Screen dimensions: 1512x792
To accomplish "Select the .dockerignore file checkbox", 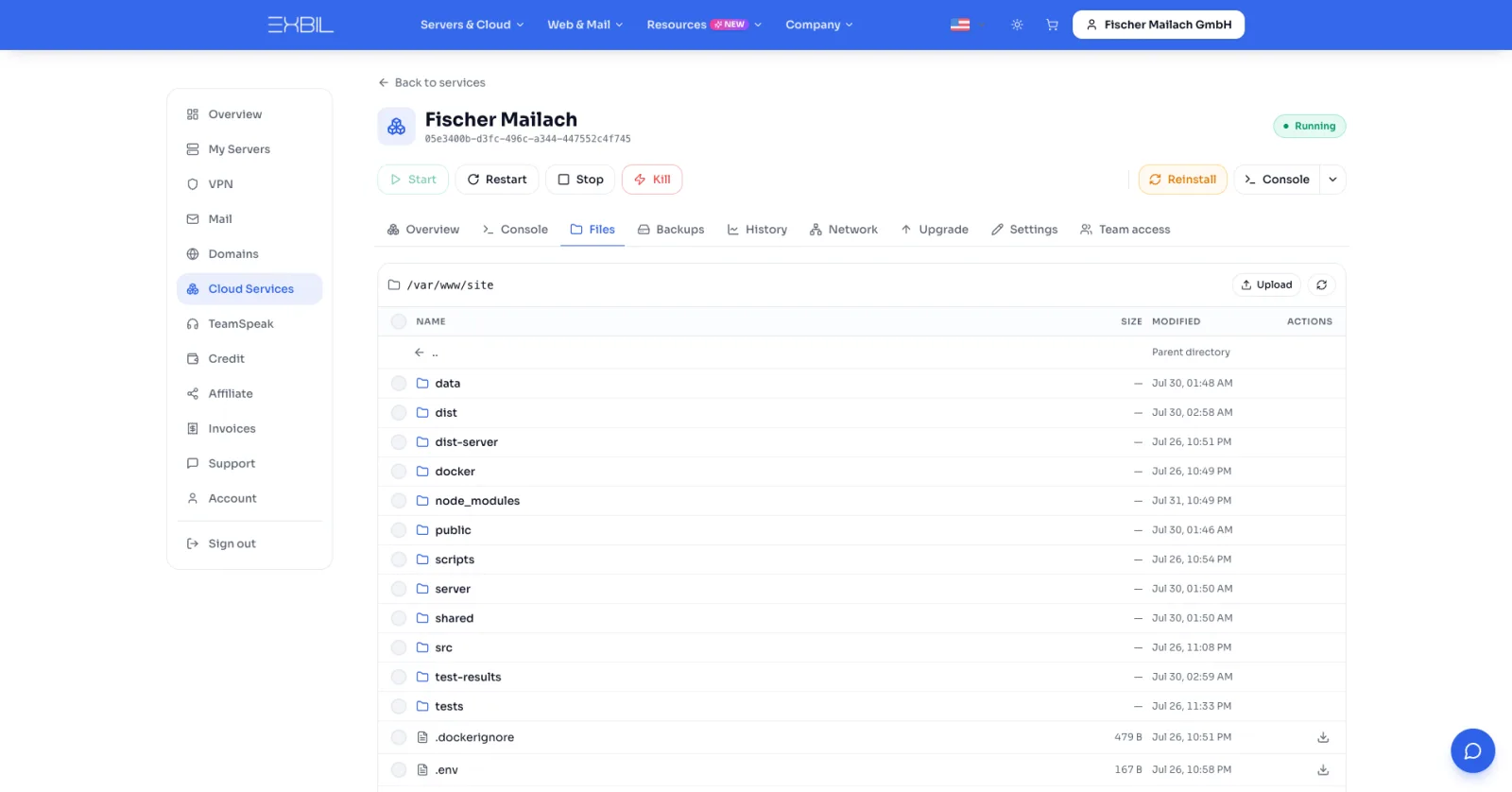I will [x=399, y=737].
